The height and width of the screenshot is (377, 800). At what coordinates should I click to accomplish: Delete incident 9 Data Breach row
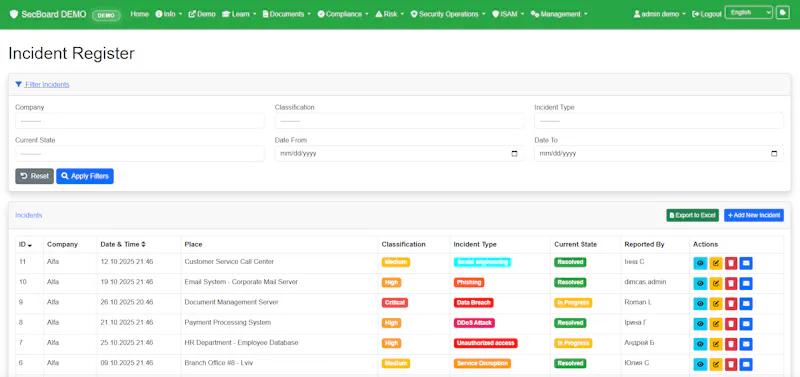731,304
